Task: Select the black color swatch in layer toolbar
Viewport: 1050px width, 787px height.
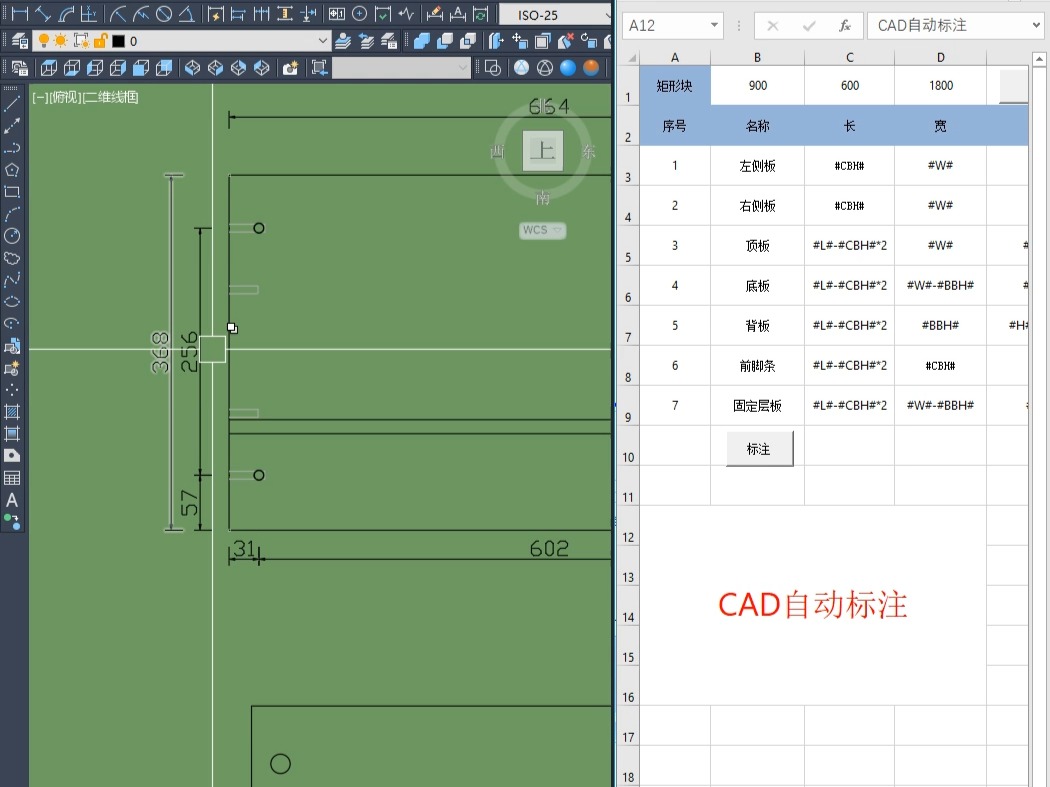Action: 118,42
